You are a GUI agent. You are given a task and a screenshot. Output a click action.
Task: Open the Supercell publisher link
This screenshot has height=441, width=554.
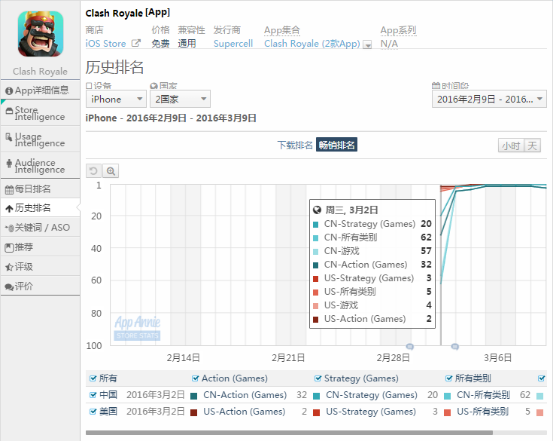click(233, 43)
